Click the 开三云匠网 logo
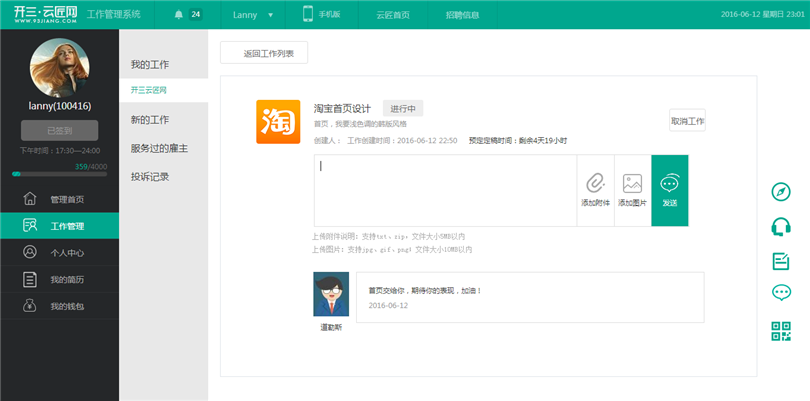The width and height of the screenshot is (810, 401). [46, 14]
